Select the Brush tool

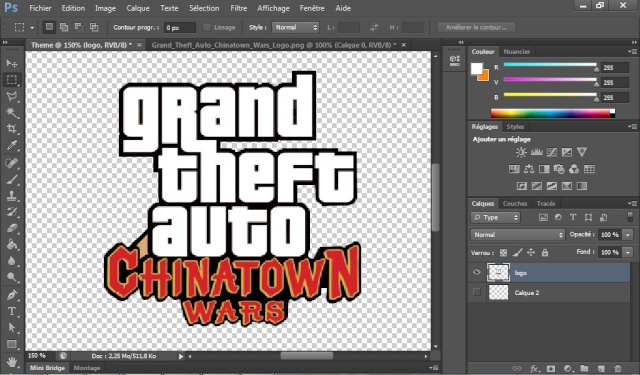(12, 180)
